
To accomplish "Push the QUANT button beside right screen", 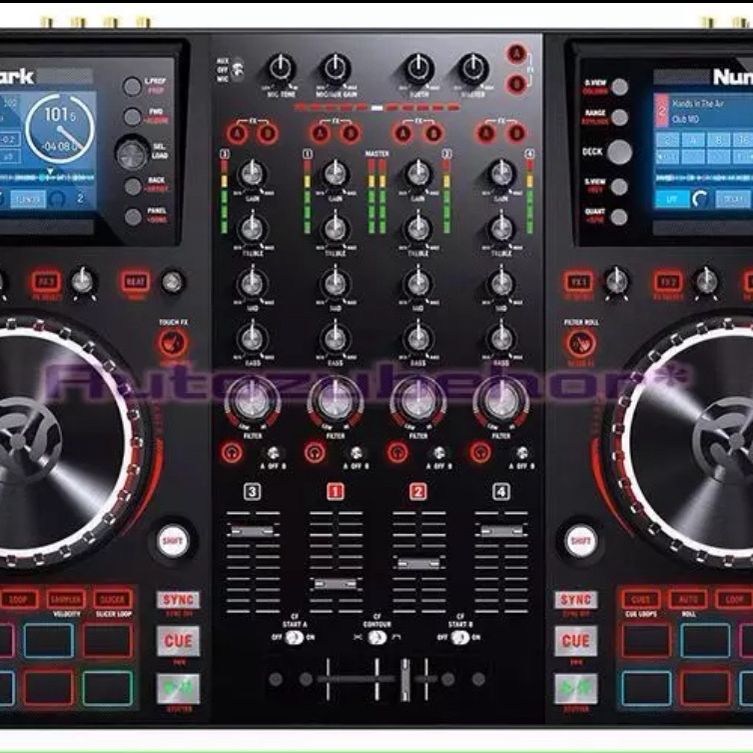I will point(619,217).
